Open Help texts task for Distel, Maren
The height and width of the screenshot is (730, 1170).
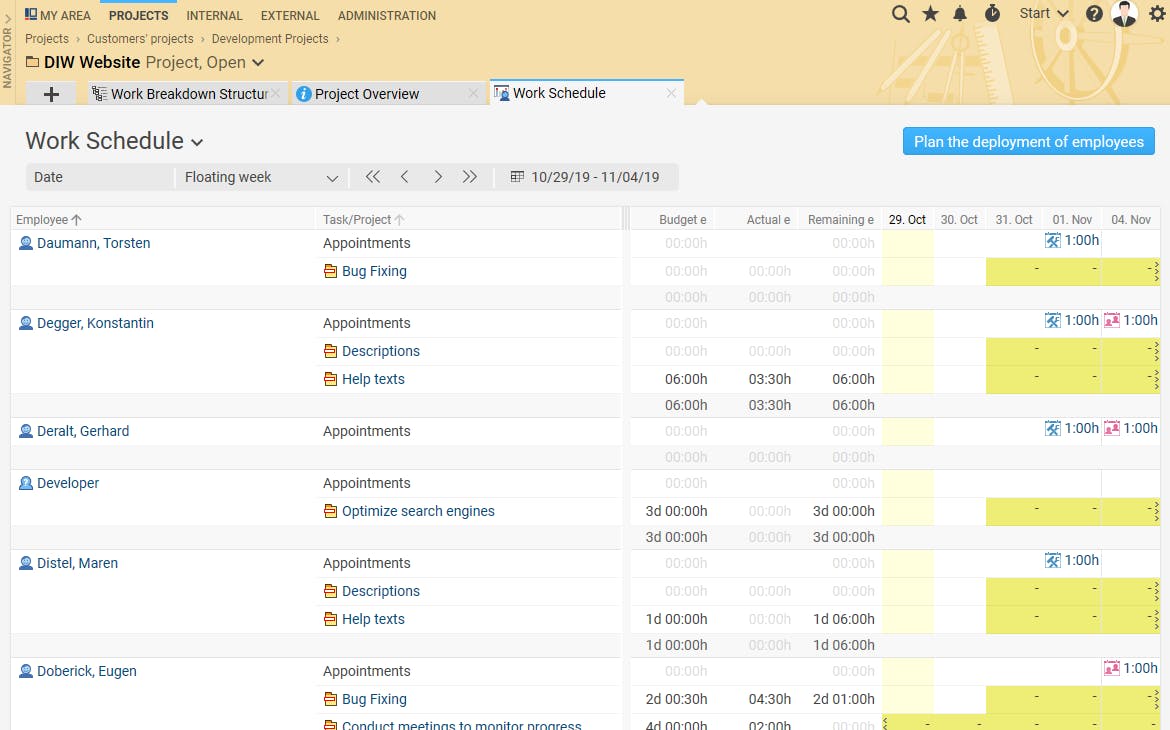coord(373,620)
